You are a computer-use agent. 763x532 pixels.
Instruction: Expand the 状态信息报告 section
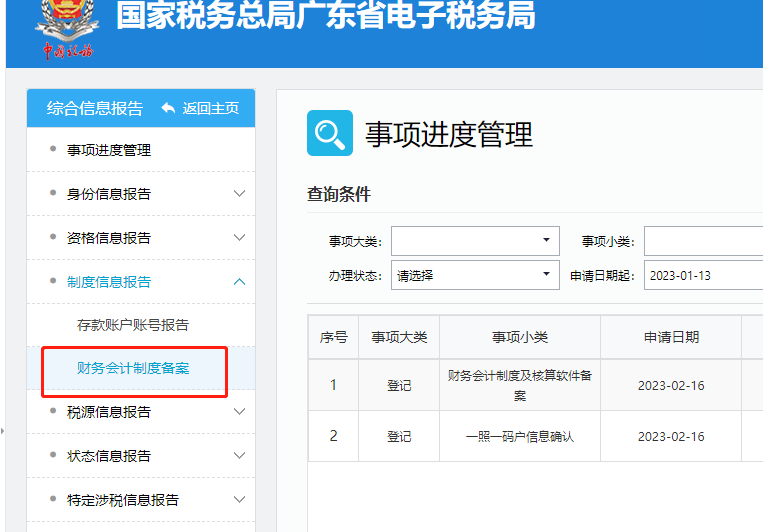[x=238, y=456]
